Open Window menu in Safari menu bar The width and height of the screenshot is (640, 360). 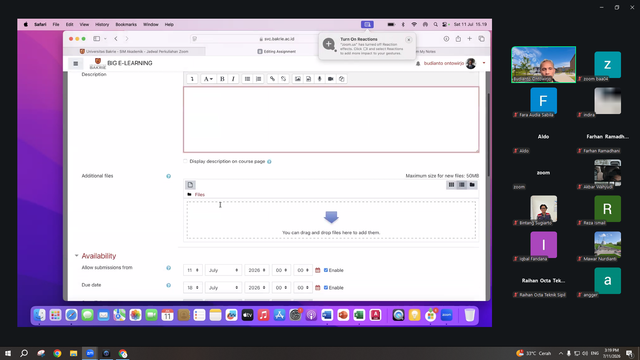coord(151,24)
